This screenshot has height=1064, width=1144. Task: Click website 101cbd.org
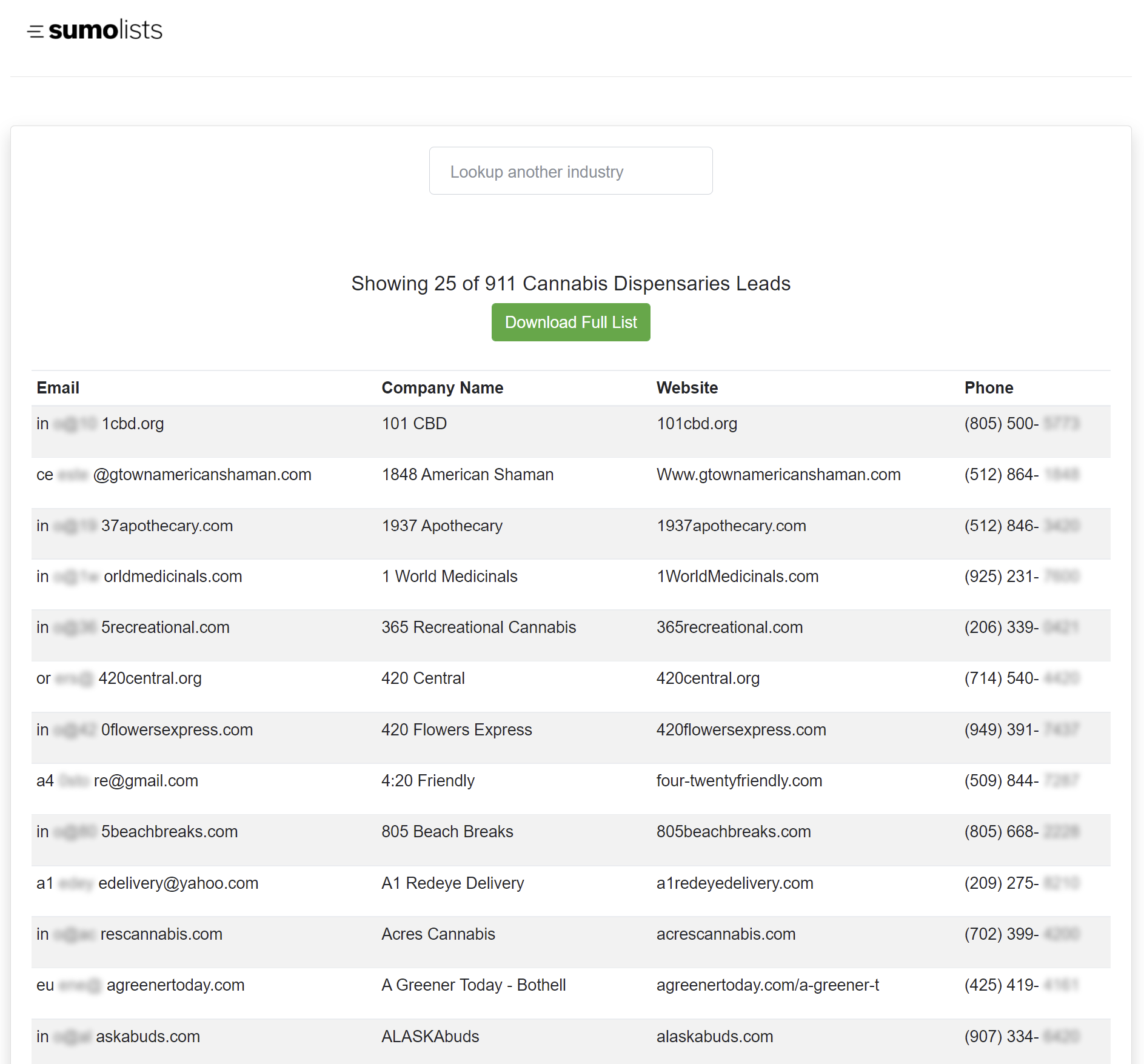point(697,424)
